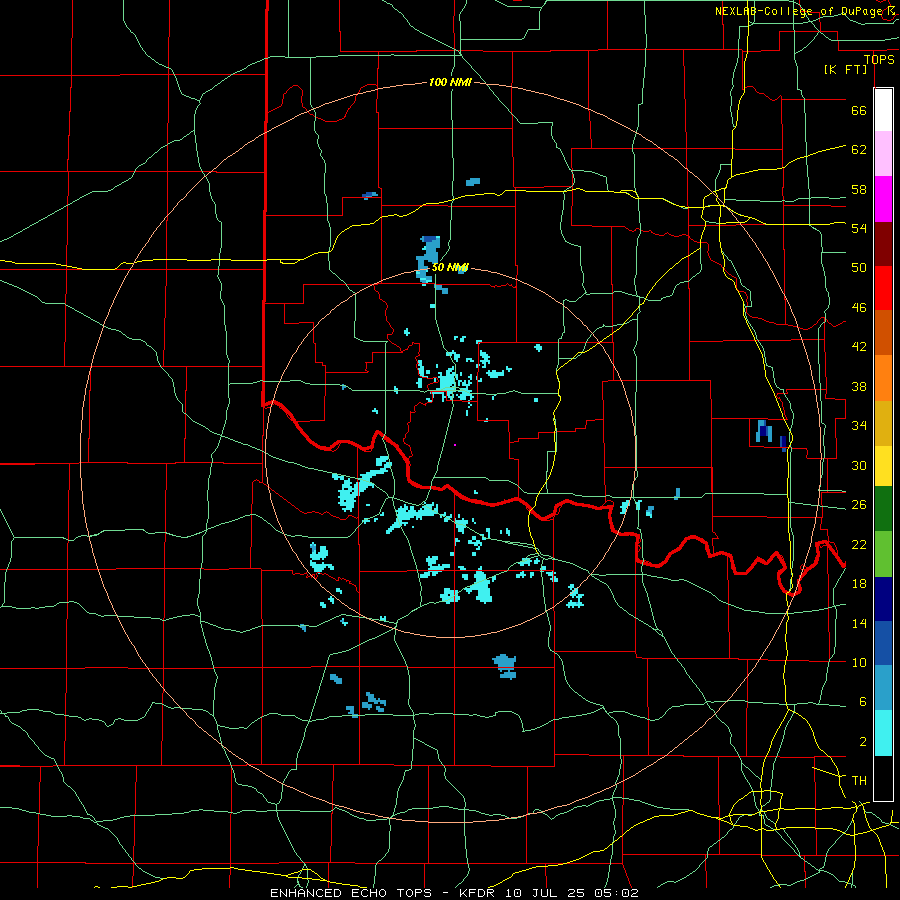Click the medium blue 18 kft swatch
The height and width of the screenshot is (900, 900).
pyautogui.click(x=883, y=643)
